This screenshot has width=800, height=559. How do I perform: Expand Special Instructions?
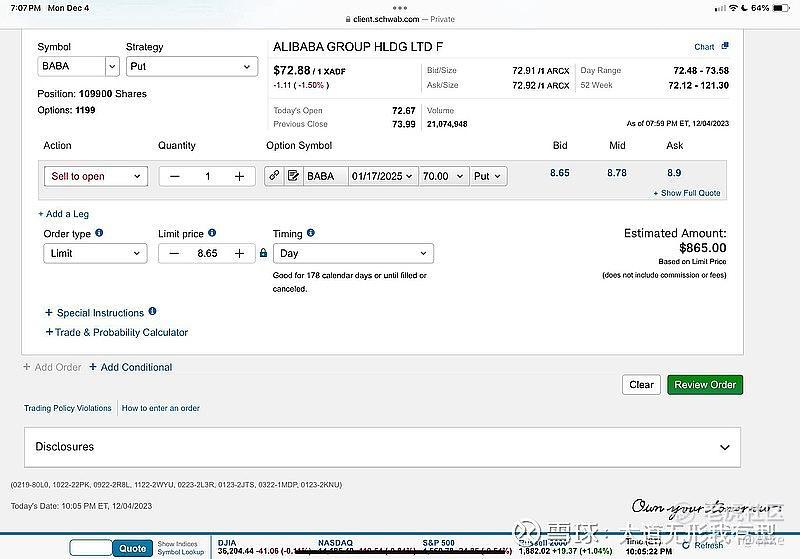(x=94, y=313)
